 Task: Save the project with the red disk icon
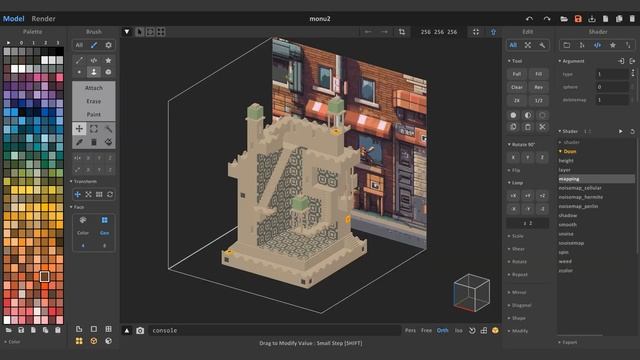(578, 19)
